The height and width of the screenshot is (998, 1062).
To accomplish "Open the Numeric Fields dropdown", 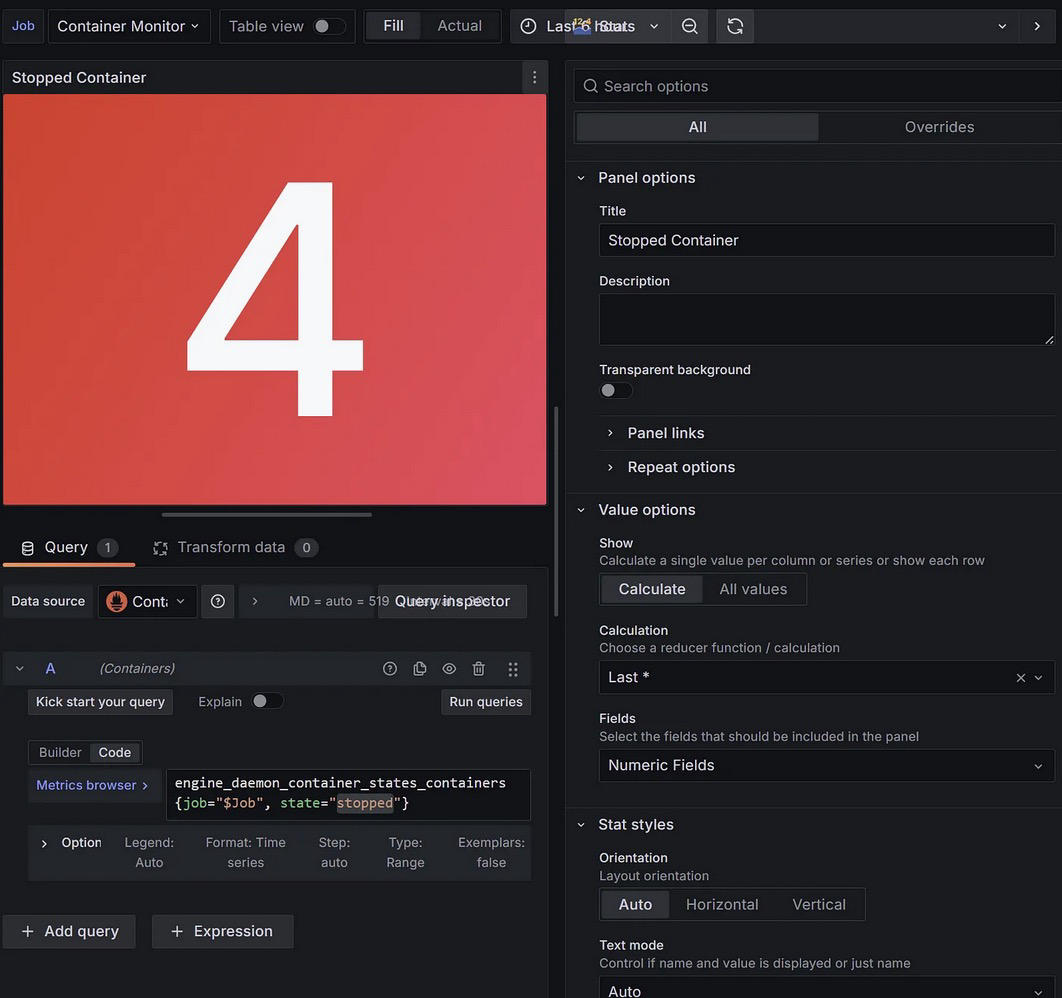I will tap(826, 766).
